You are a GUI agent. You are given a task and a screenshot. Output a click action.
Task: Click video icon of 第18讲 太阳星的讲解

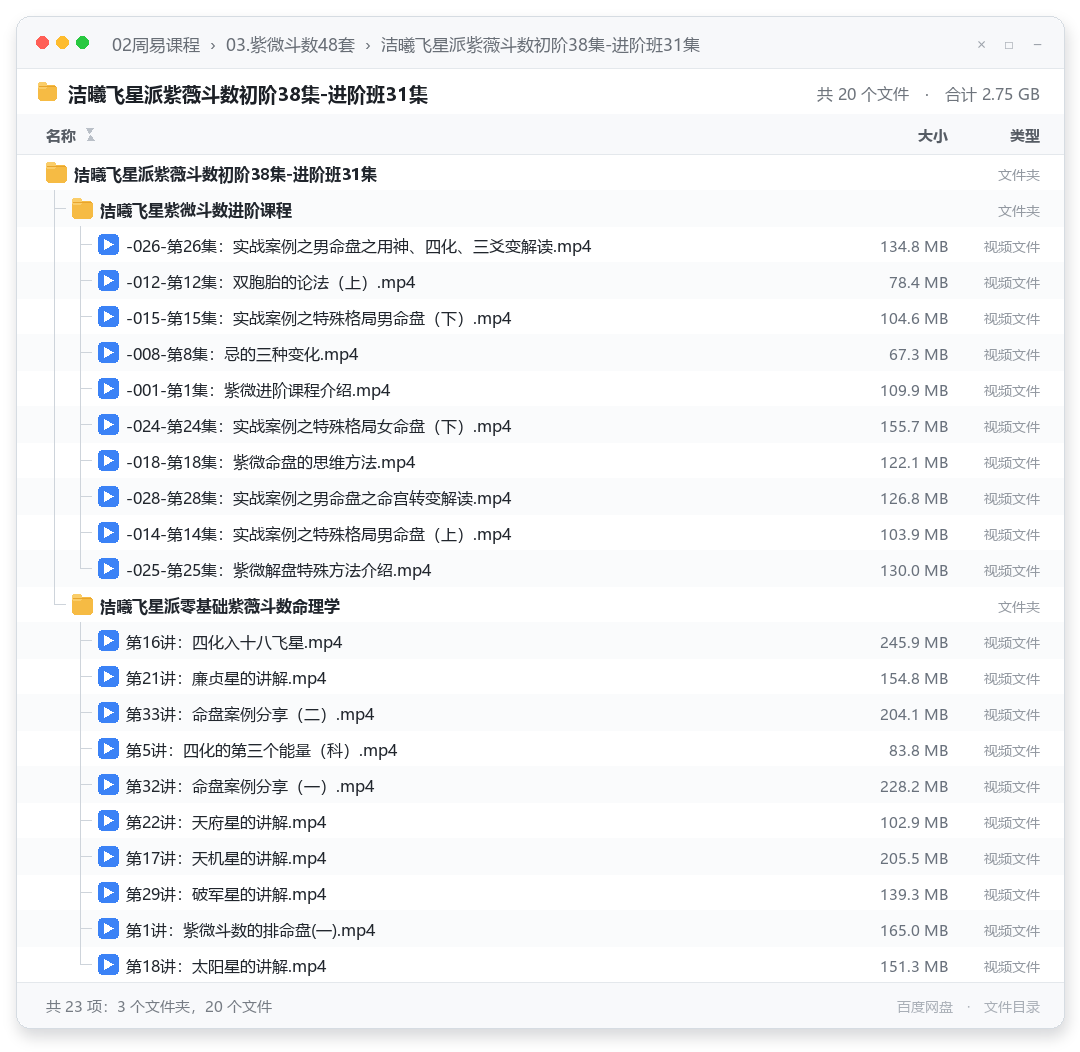108,965
